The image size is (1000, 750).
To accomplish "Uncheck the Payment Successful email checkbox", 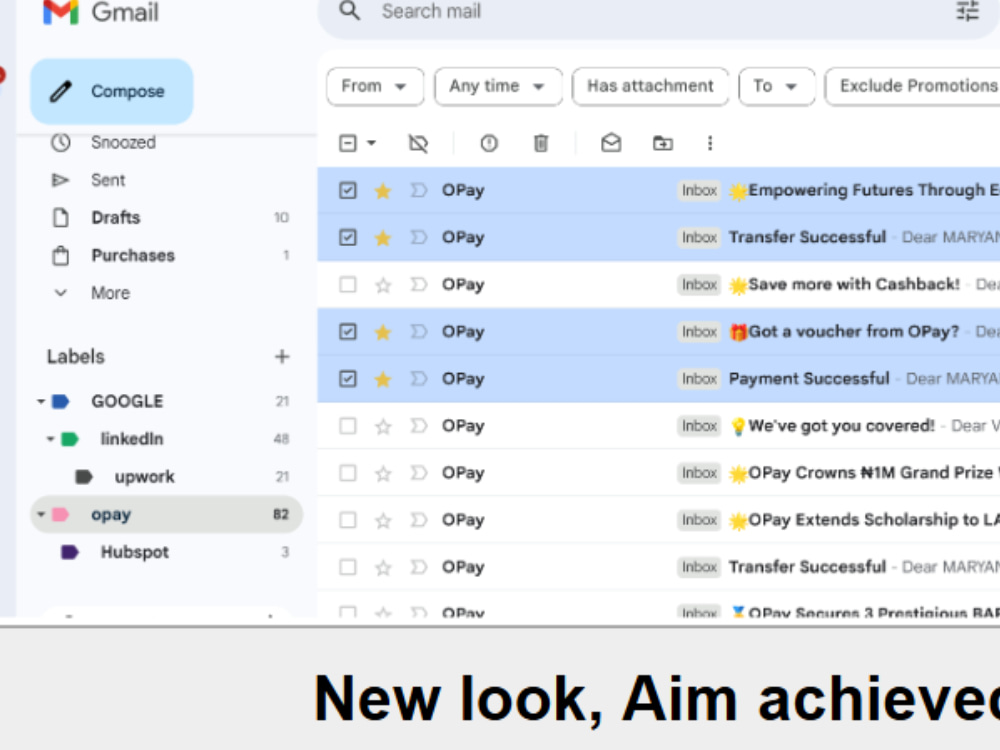I will coord(348,379).
